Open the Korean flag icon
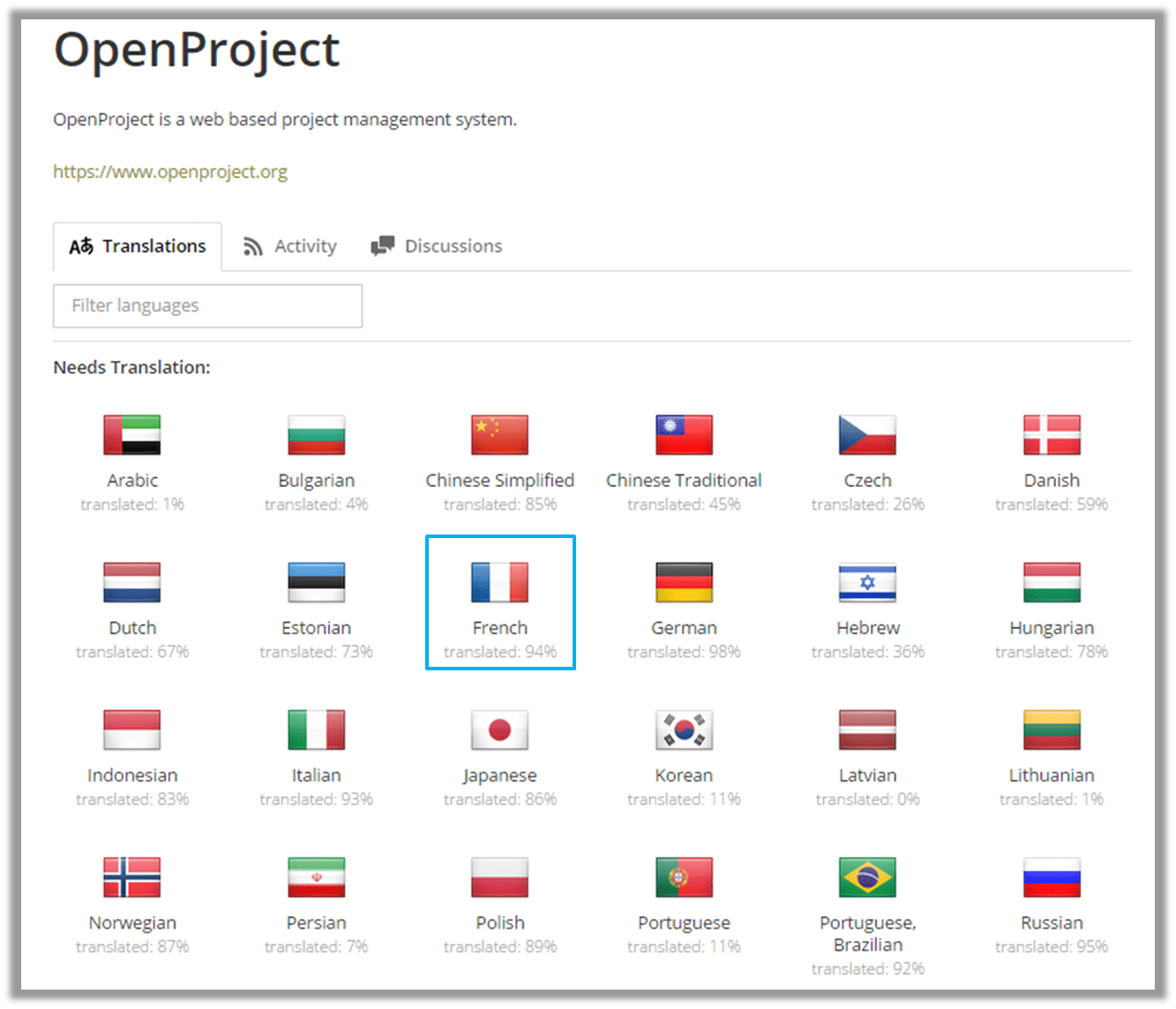Image resolution: width=1176 pixels, height=1009 pixels. 684,730
